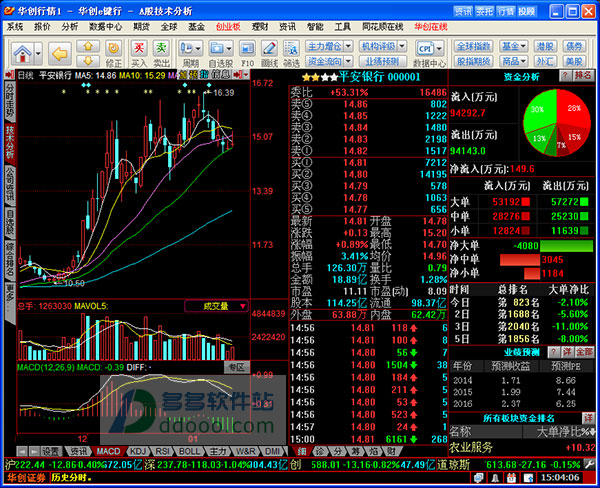Viewport: 600px width, 488px height.
Task: Click the 信息 icon in chart header
Action: click(x=221, y=74)
